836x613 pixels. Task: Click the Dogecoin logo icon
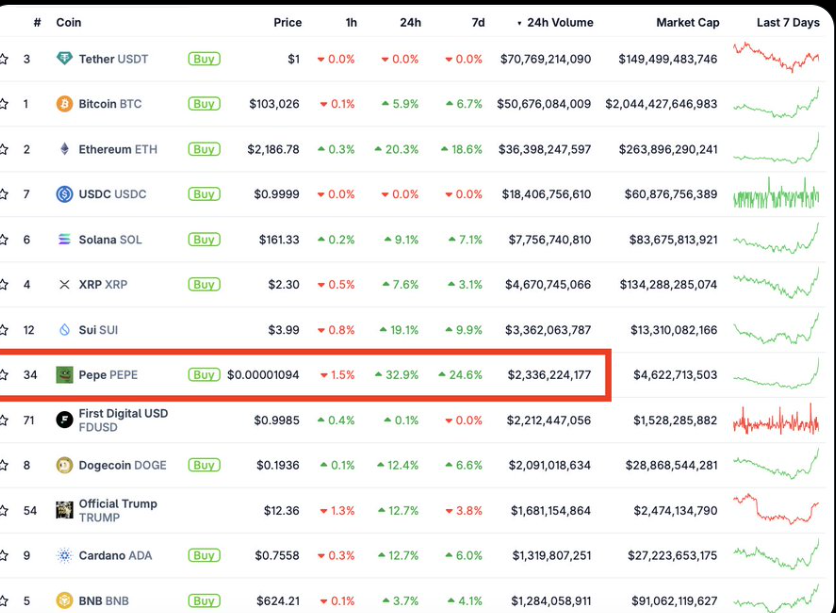click(x=65, y=465)
